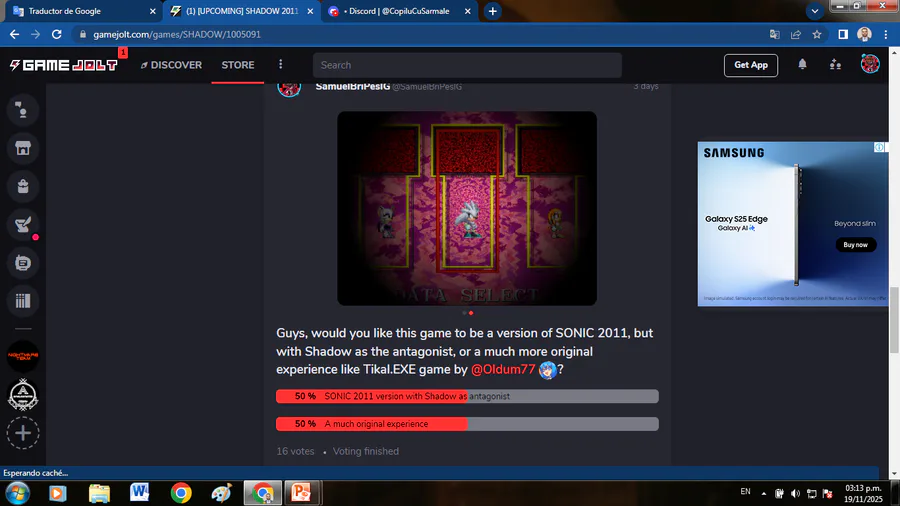Image resolution: width=900 pixels, height=506 pixels.
Task: Switch to Traductor de Google tab
Action: (x=83, y=11)
